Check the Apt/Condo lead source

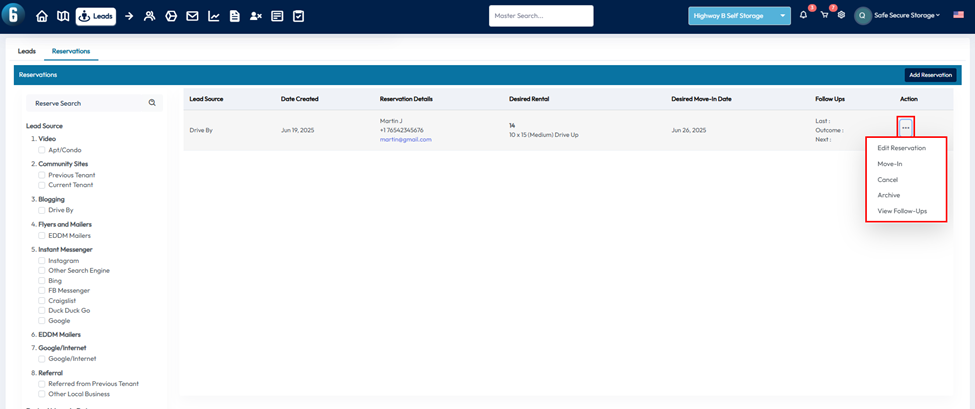(42, 149)
